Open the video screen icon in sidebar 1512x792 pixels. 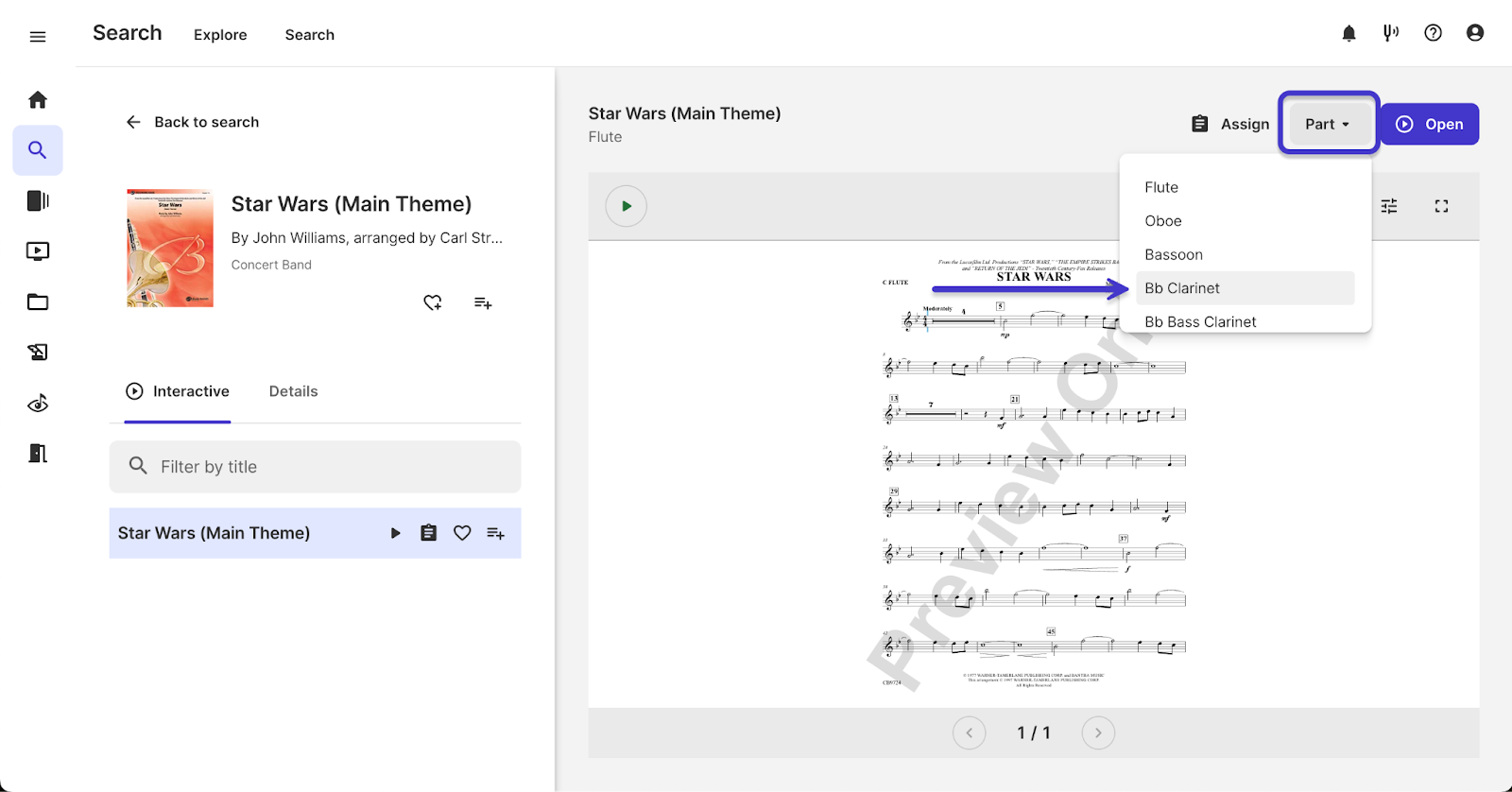(38, 251)
